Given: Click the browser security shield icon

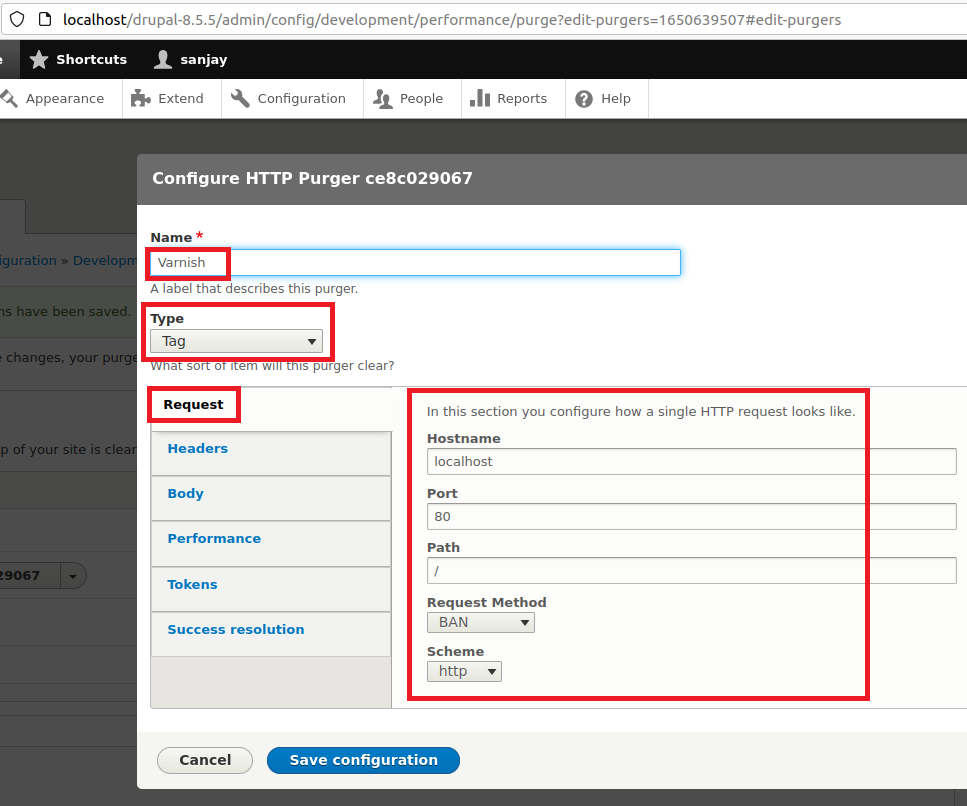Looking at the screenshot, I should point(16,19).
